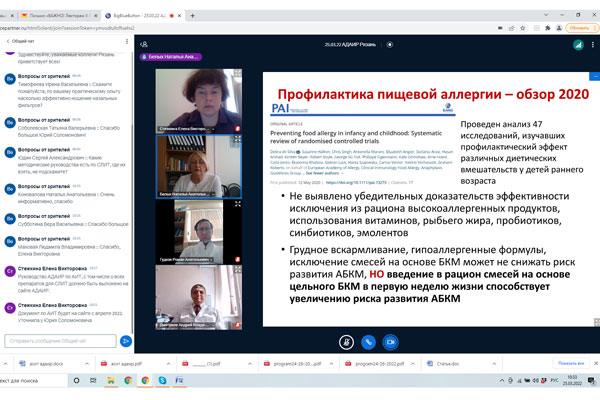Screen dimensions: 600x400
Task: Fullscreen the top webcam of Стежкина
Action: coord(238,73)
